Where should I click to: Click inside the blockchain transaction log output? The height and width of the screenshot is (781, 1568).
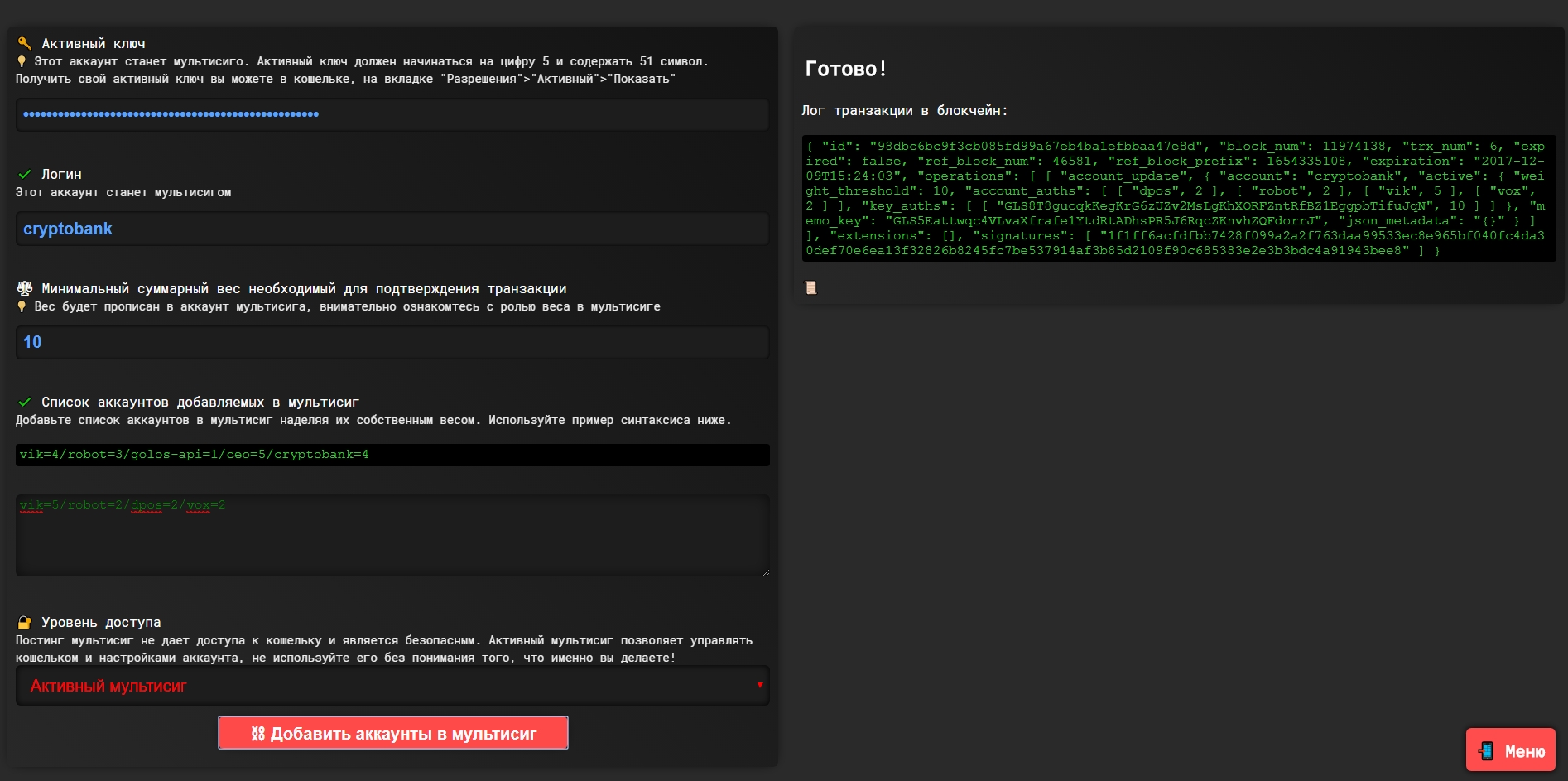pyautogui.click(x=1178, y=199)
